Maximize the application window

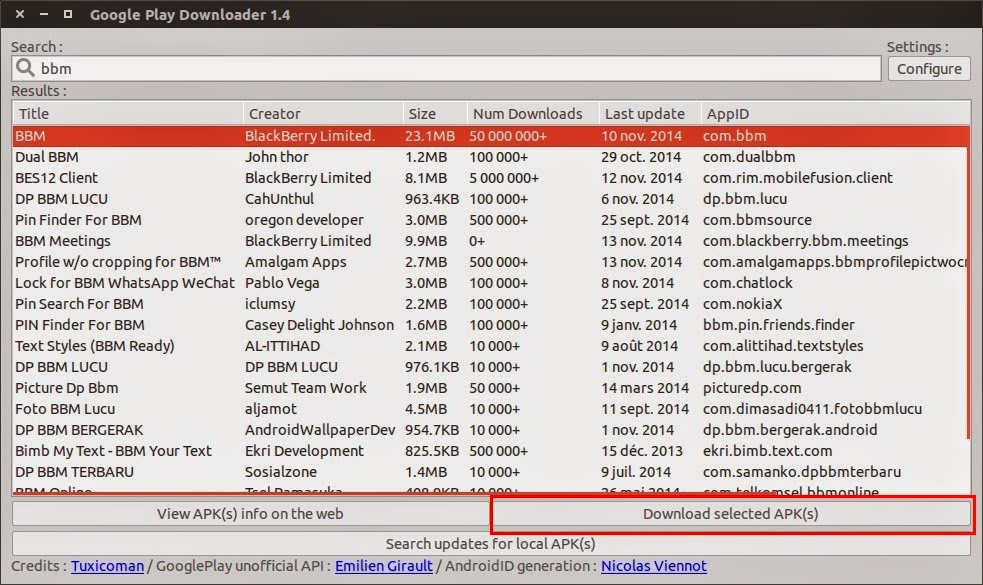[x=68, y=14]
